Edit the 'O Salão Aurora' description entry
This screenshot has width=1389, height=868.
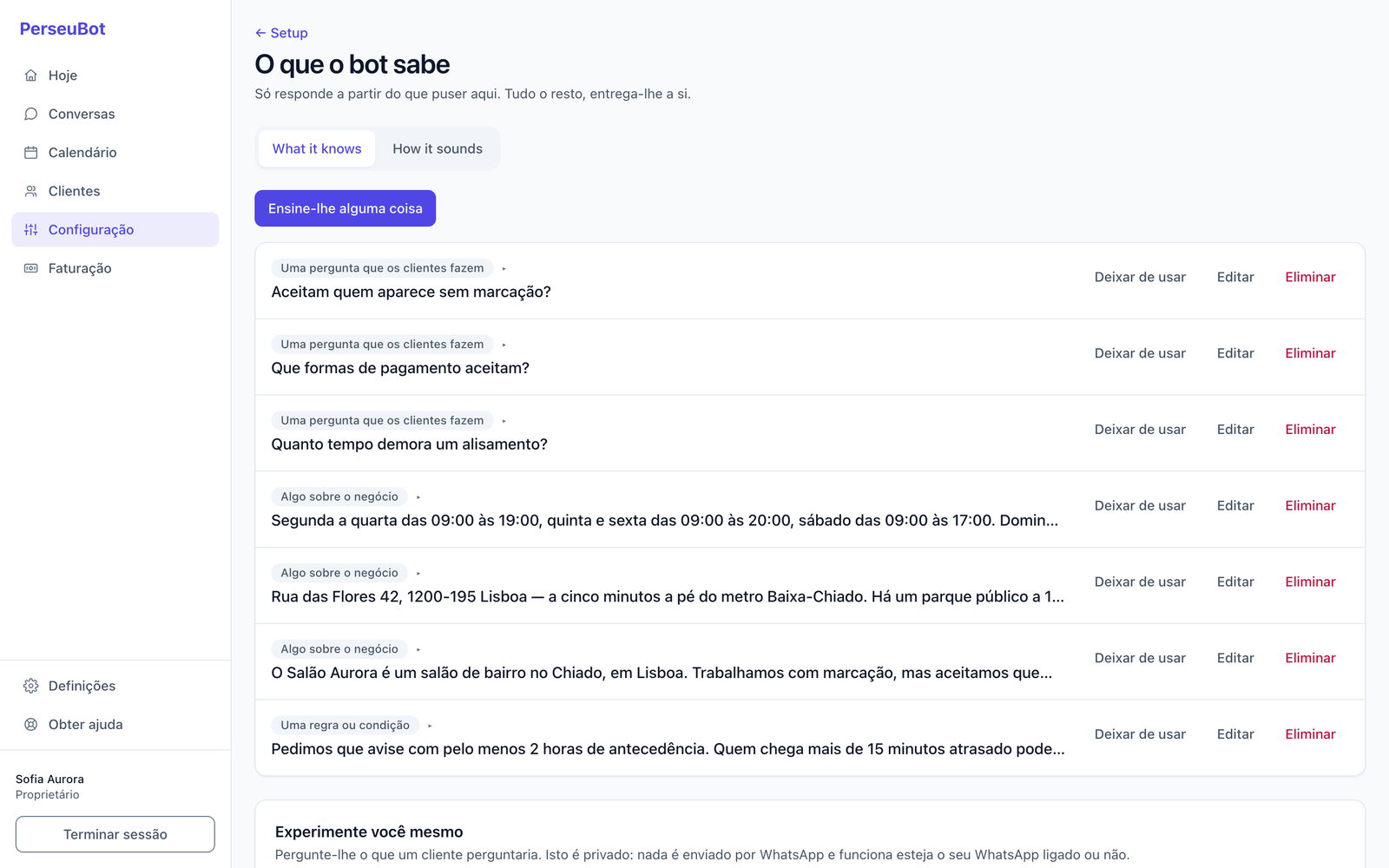click(x=1235, y=658)
